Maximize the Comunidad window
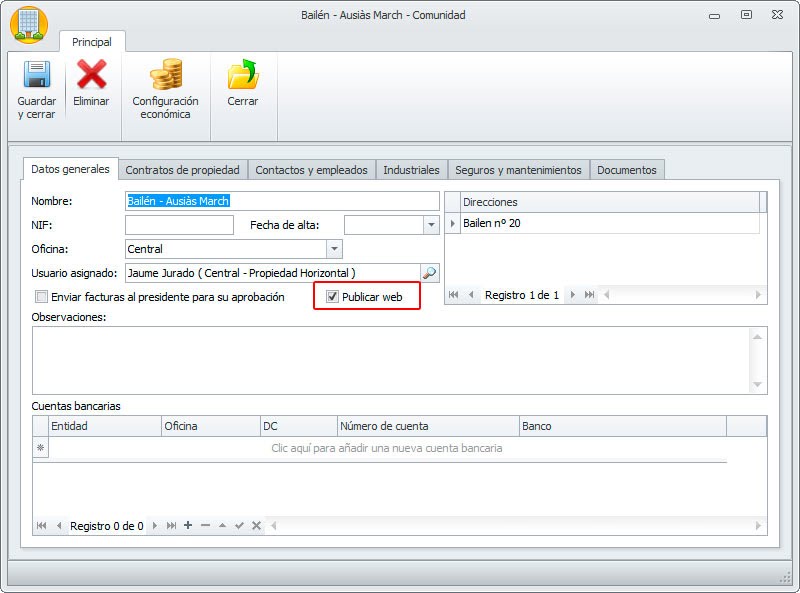The height and width of the screenshot is (593, 800). (746, 15)
